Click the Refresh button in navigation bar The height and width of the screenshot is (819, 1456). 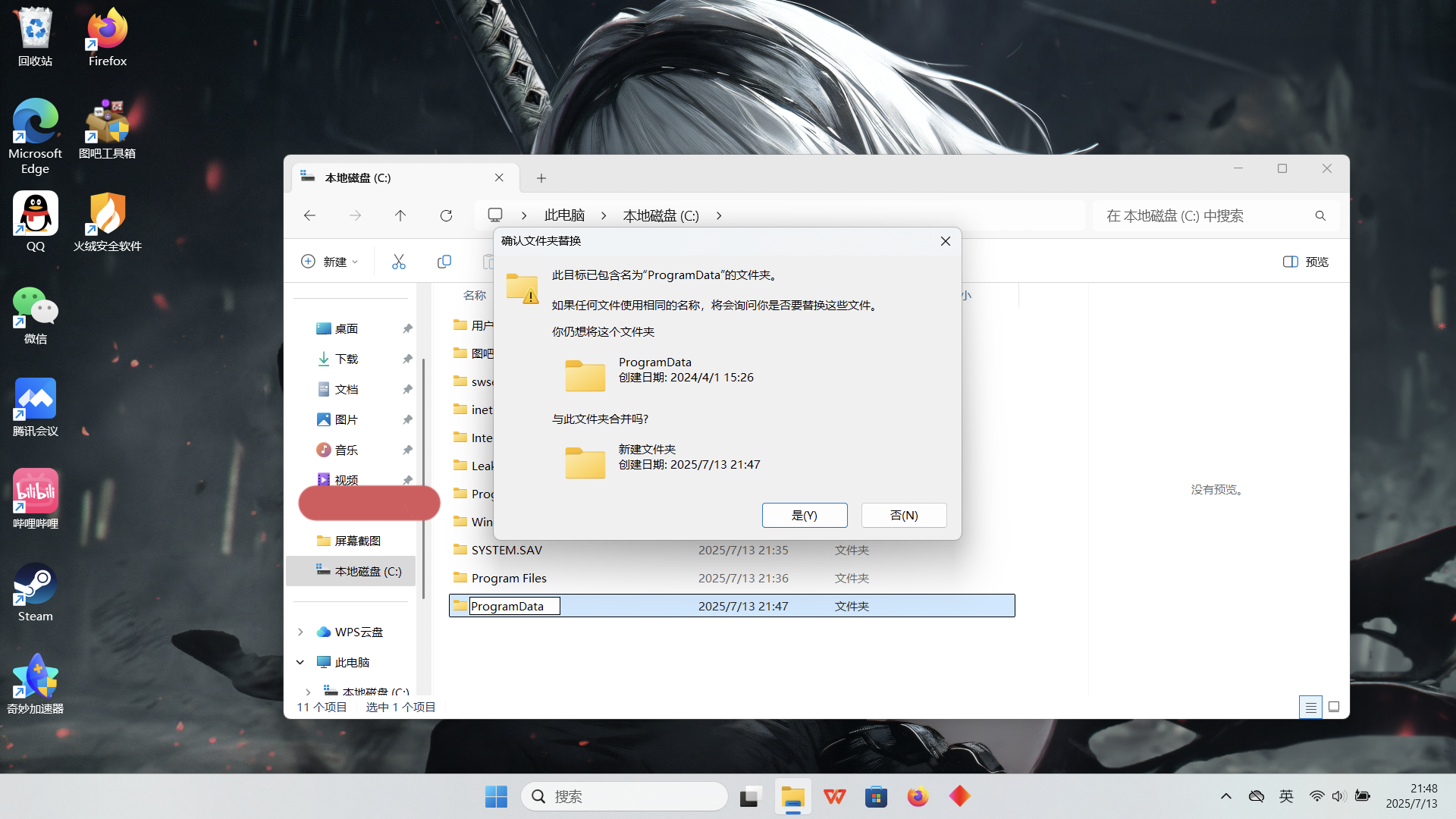446,216
